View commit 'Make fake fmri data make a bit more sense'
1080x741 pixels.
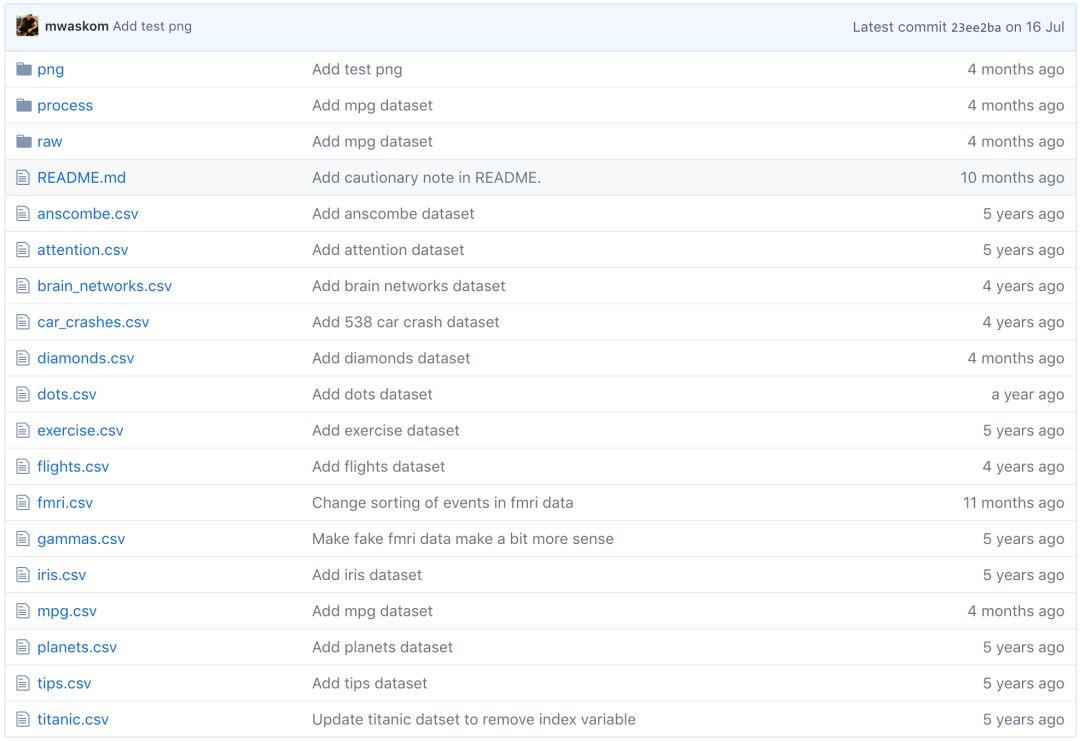pyautogui.click(x=463, y=539)
